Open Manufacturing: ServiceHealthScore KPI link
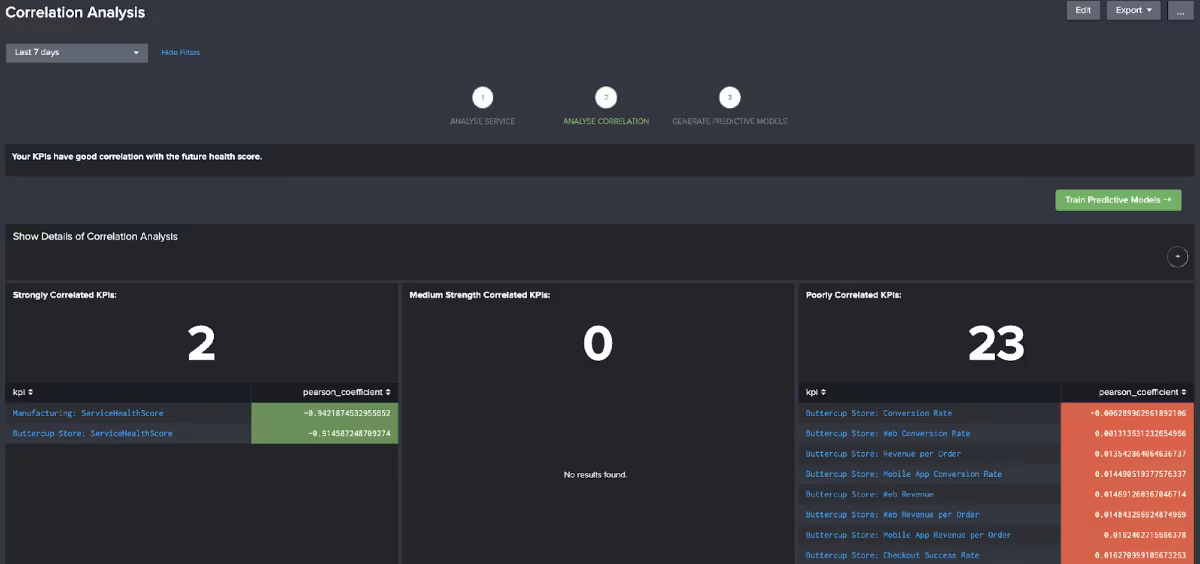Viewport: 1200px width, 564px height. 88,413
